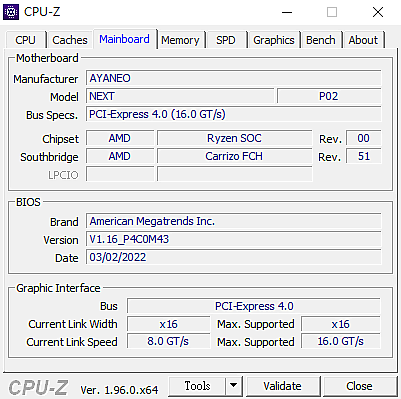Click the AMD chipset vendor field
The image size is (401, 399).
click(x=120, y=138)
